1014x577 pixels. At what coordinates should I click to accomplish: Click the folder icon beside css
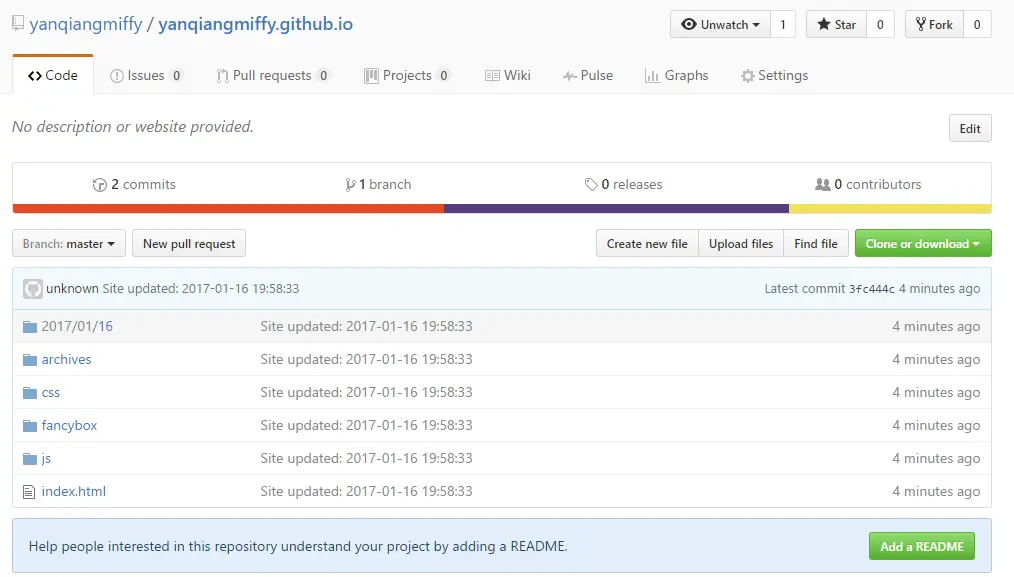[x=30, y=393]
